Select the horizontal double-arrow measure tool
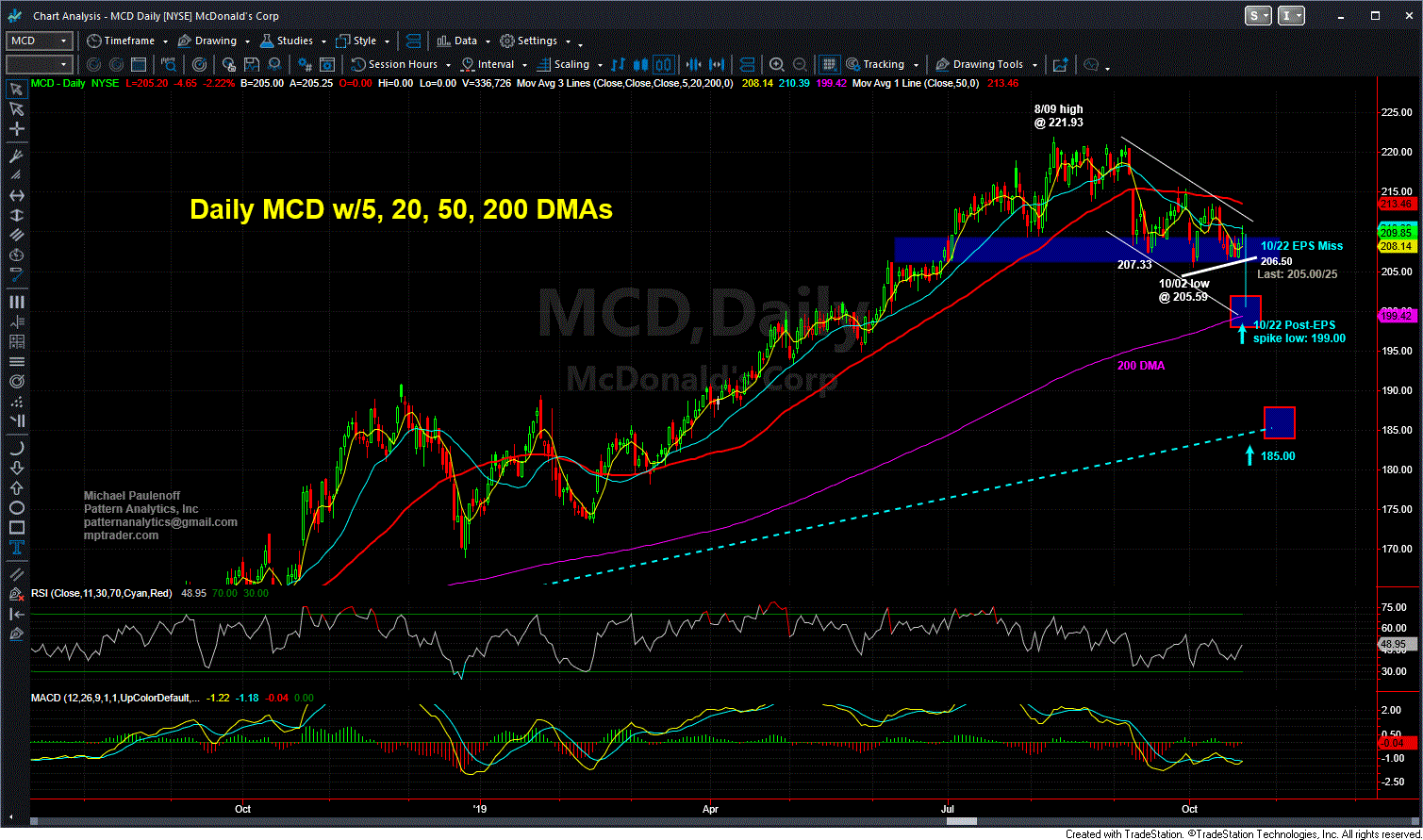 [x=16, y=196]
